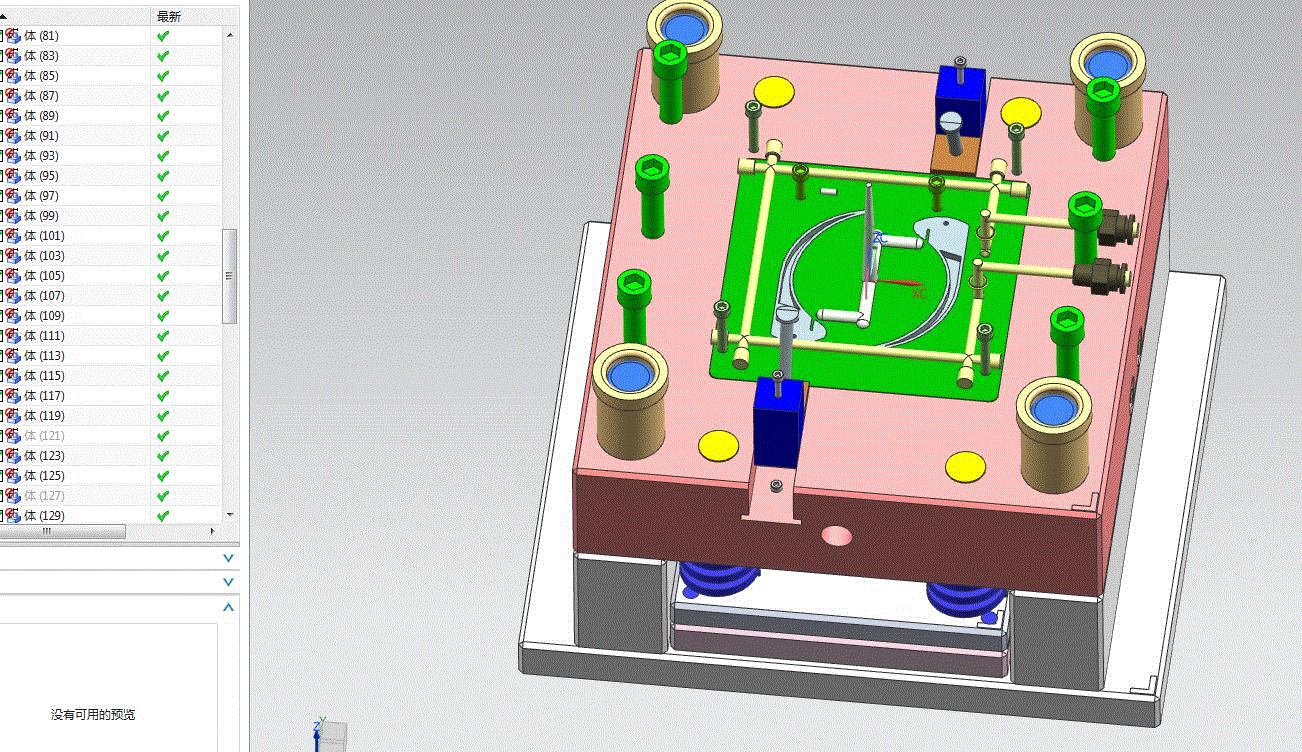Click the 没有可用的预览 preview message

click(x=93, y=715)
